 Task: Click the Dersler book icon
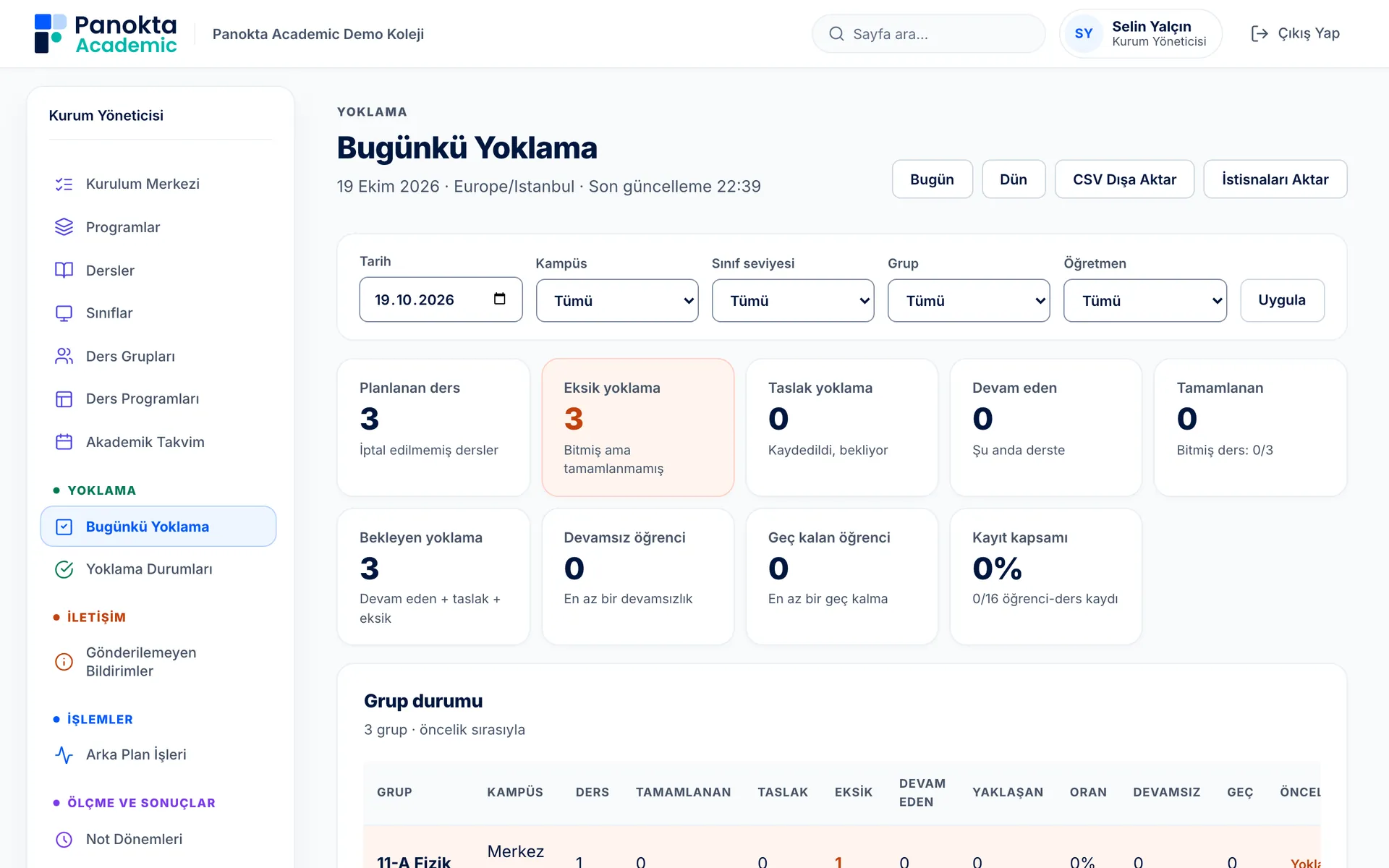pyautogui.click(x=64, y=271)
